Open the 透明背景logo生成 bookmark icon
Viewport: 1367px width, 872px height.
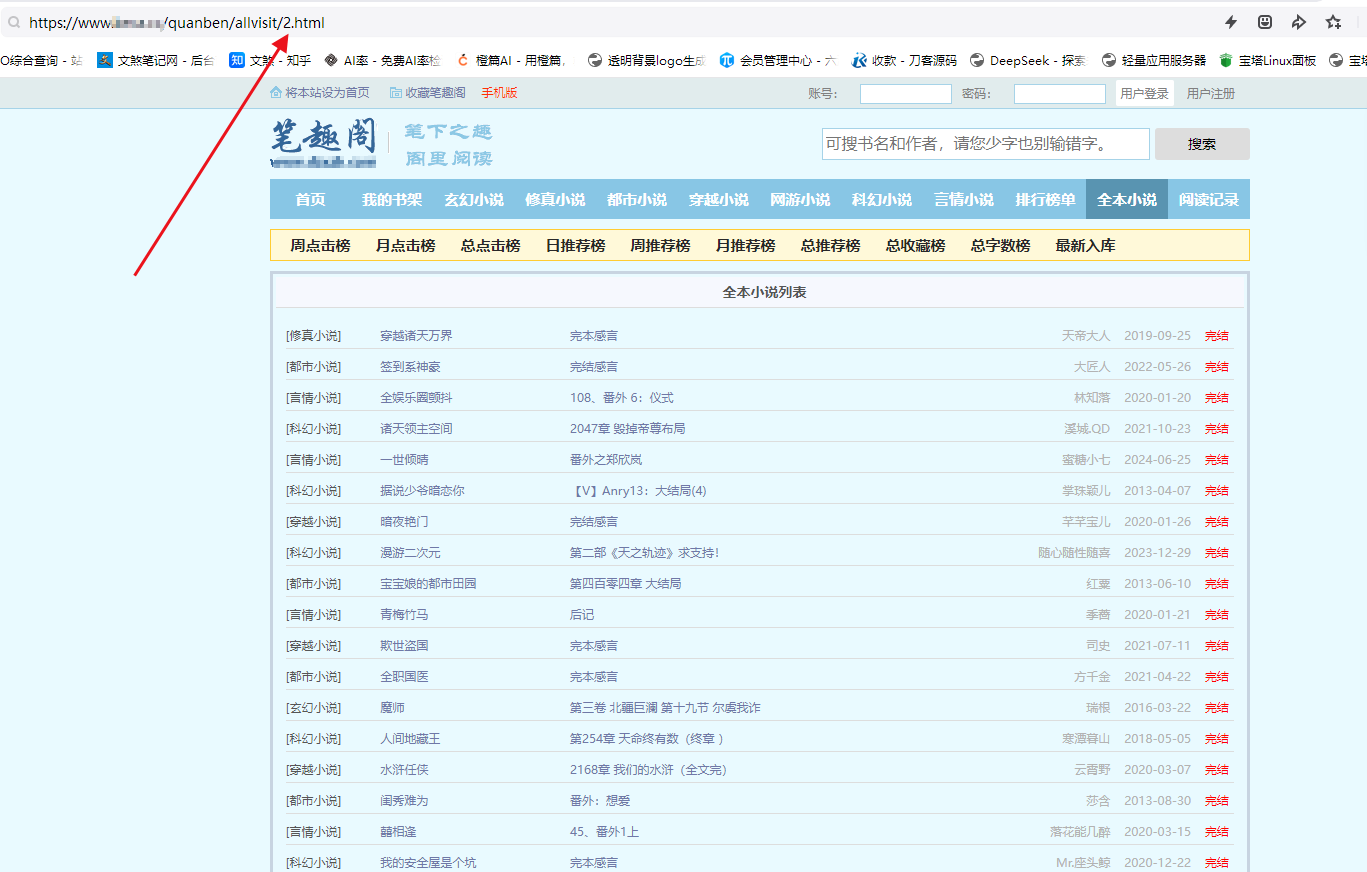595,60
